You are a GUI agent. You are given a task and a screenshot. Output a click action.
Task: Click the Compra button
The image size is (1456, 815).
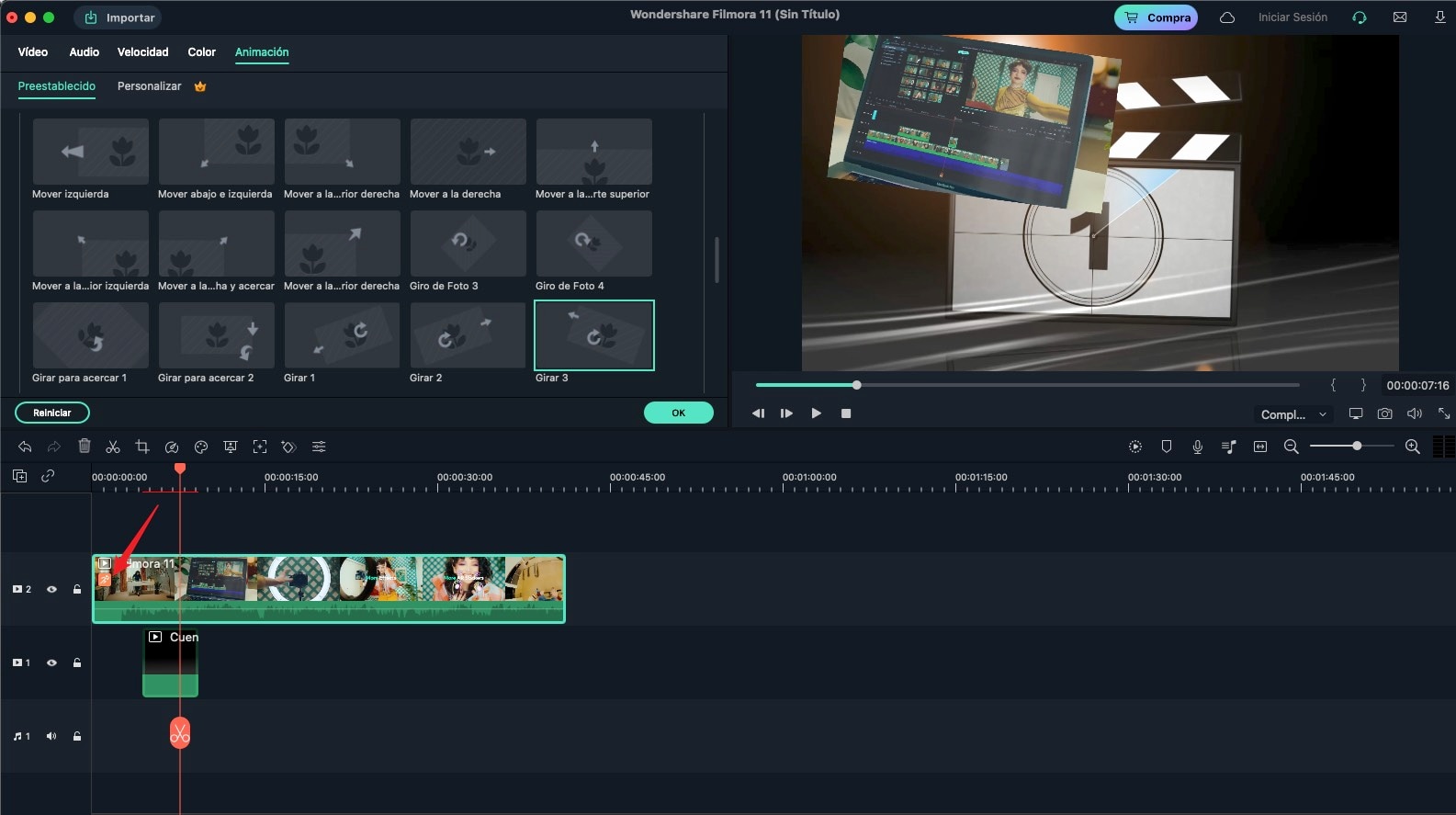click(x=1156, y=17)
